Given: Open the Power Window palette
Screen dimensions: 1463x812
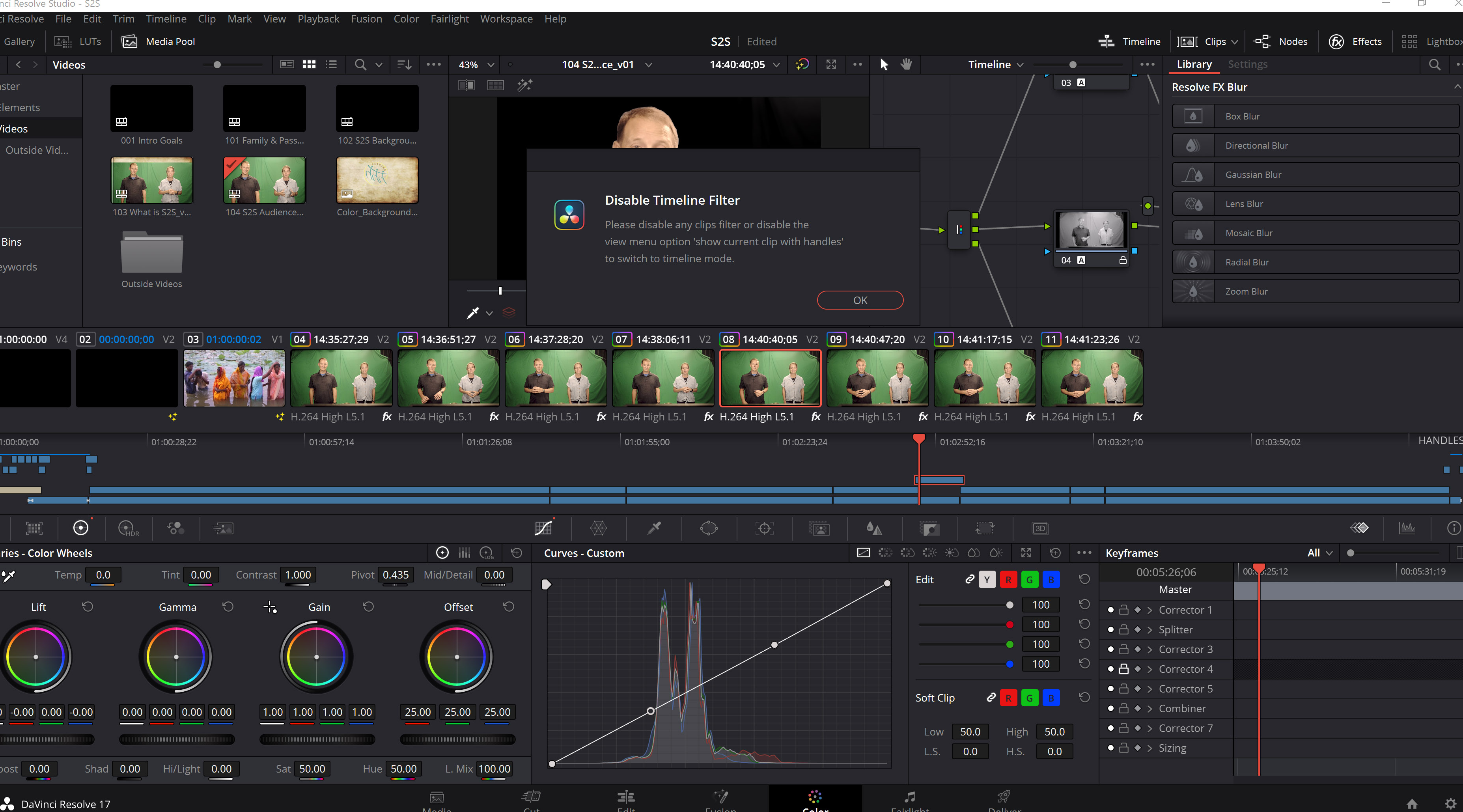Looking at the screenshot, I should 709,528.
